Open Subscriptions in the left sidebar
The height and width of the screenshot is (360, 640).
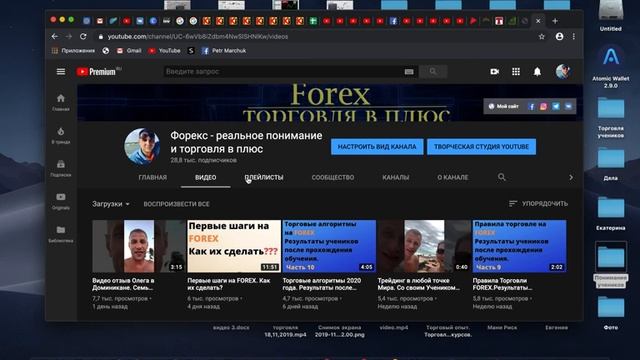(61, 168)
